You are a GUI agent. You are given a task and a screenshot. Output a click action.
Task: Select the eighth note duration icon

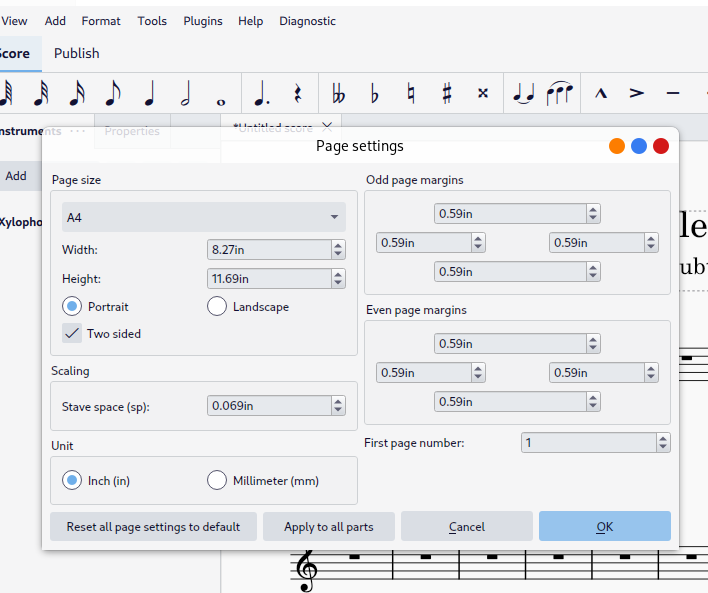tap(113, 93)
